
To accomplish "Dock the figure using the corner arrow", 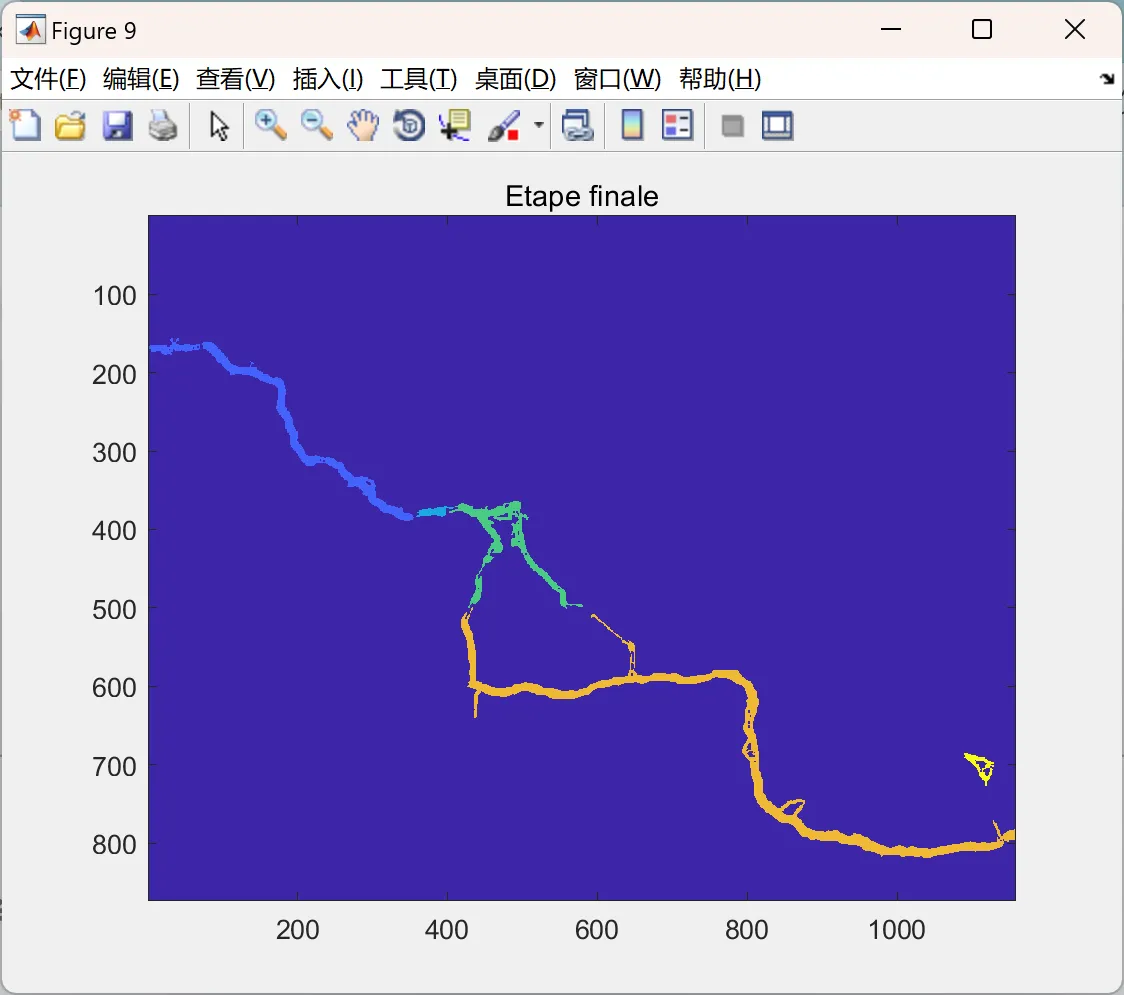I will point(1108,79).
